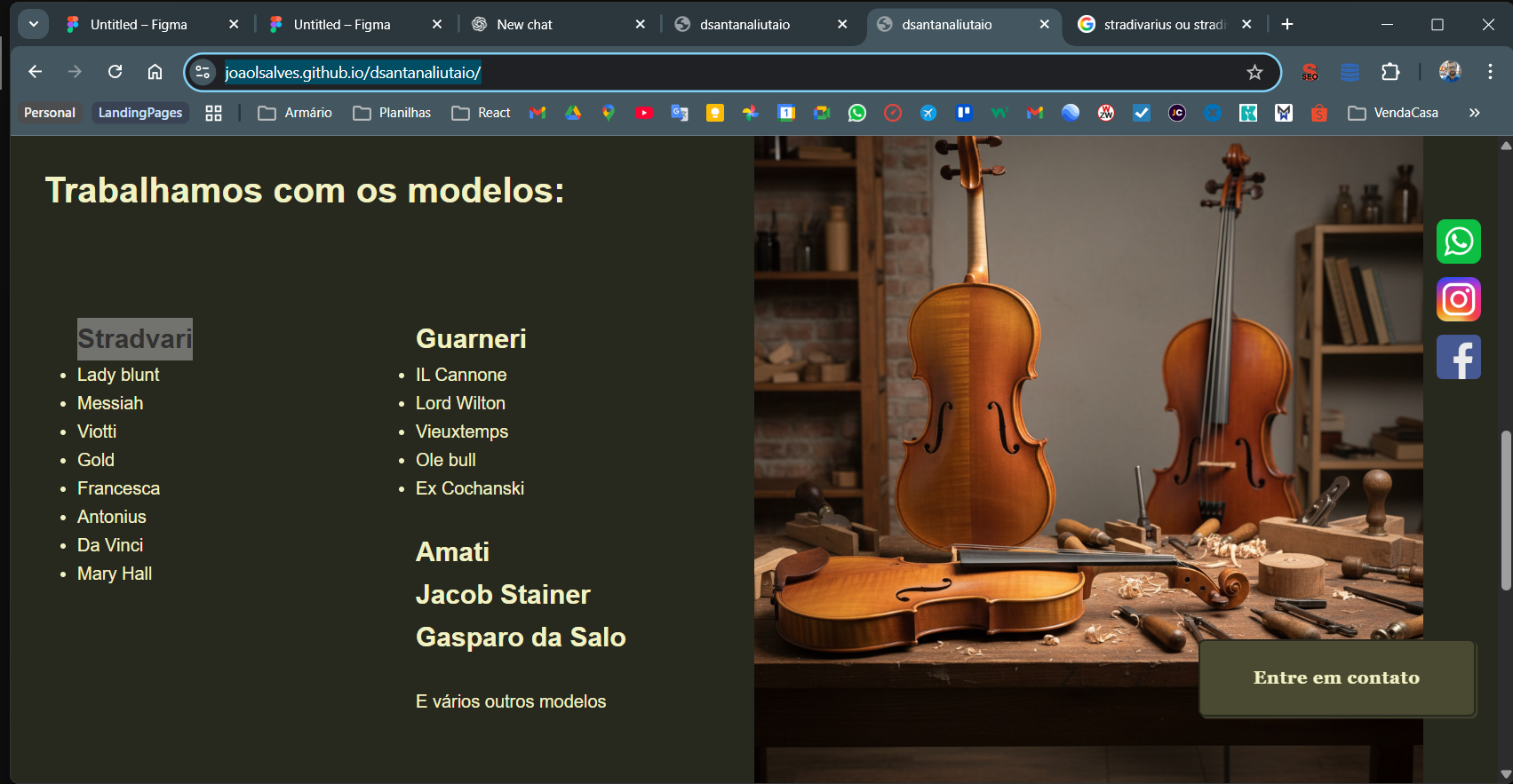Open the Instagram floating icon

(1459, 299)
